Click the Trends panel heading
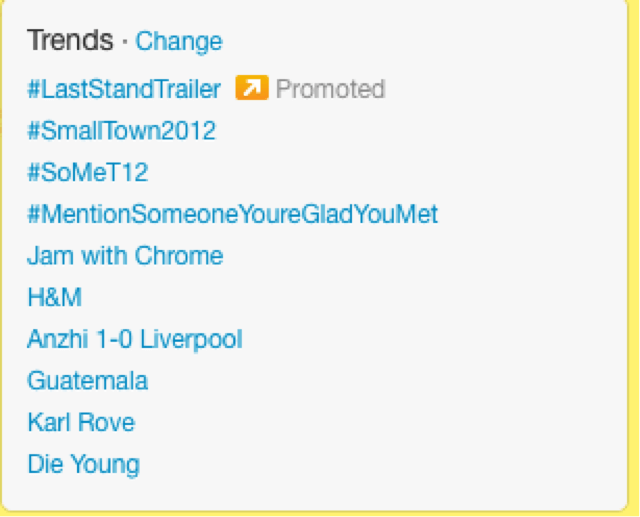 point(70,40)
